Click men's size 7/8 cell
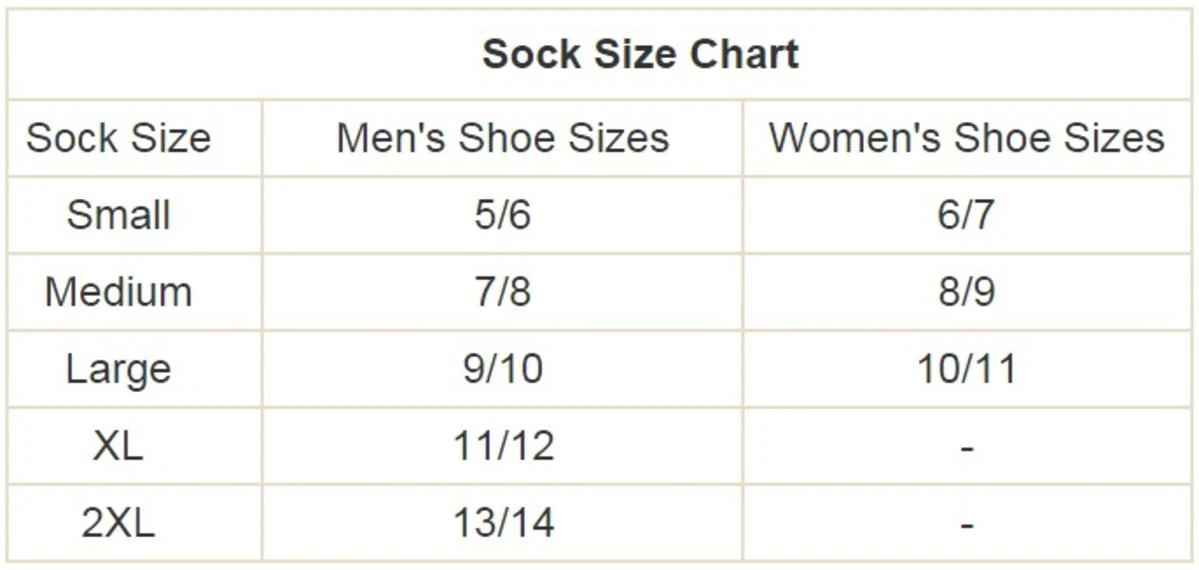Screen dimensions: 1199x570 click(x=502, y=292)
